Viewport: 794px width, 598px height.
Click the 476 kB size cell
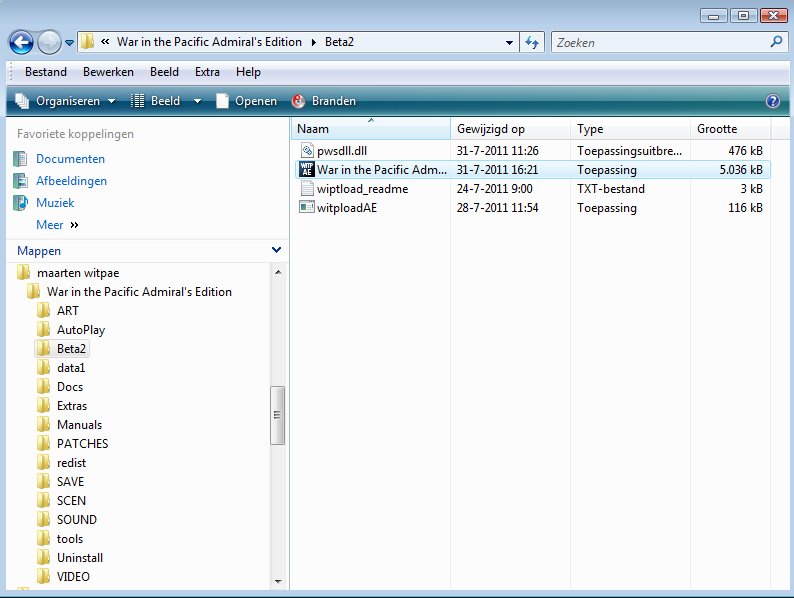745,150
